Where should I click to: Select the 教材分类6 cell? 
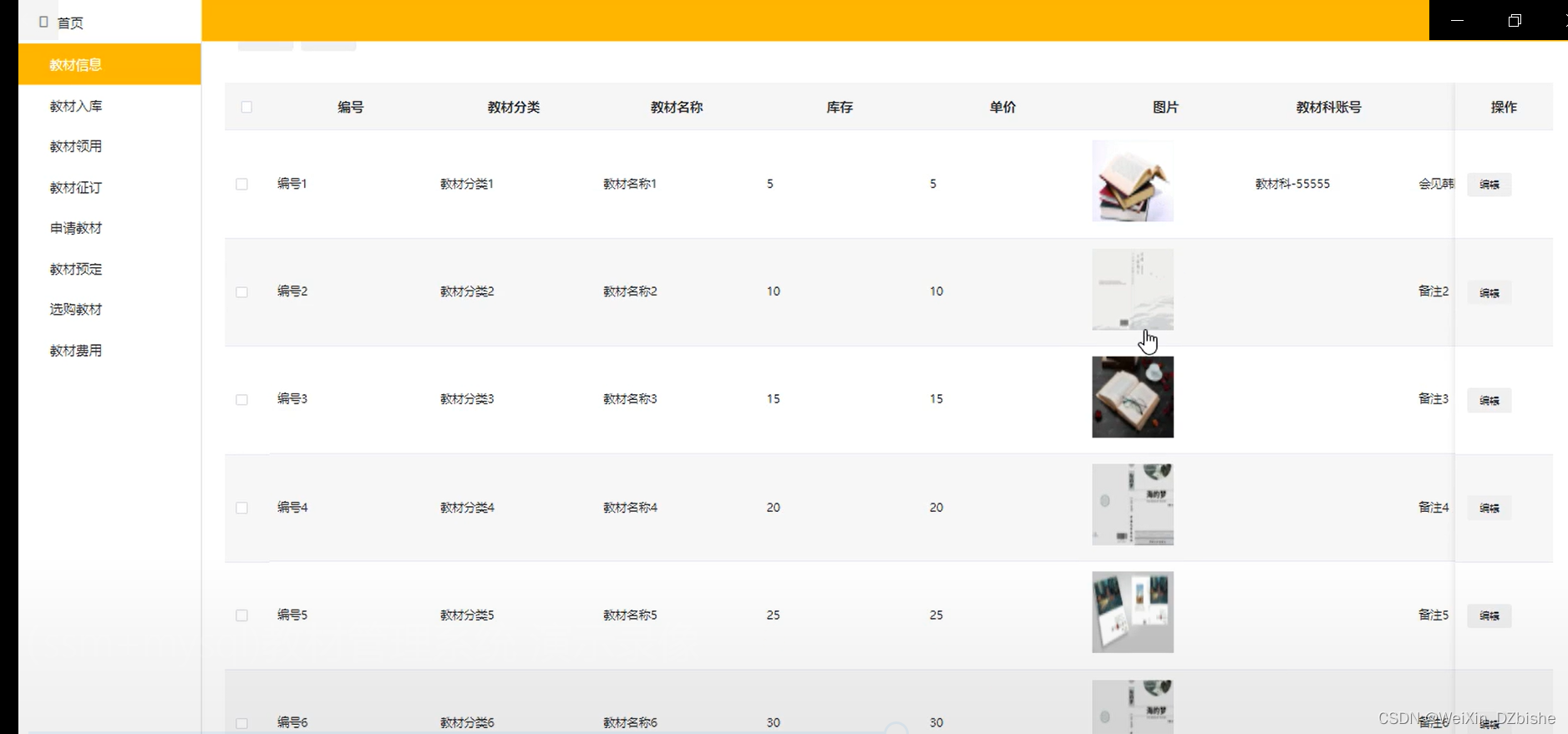[x=467, y=723]
